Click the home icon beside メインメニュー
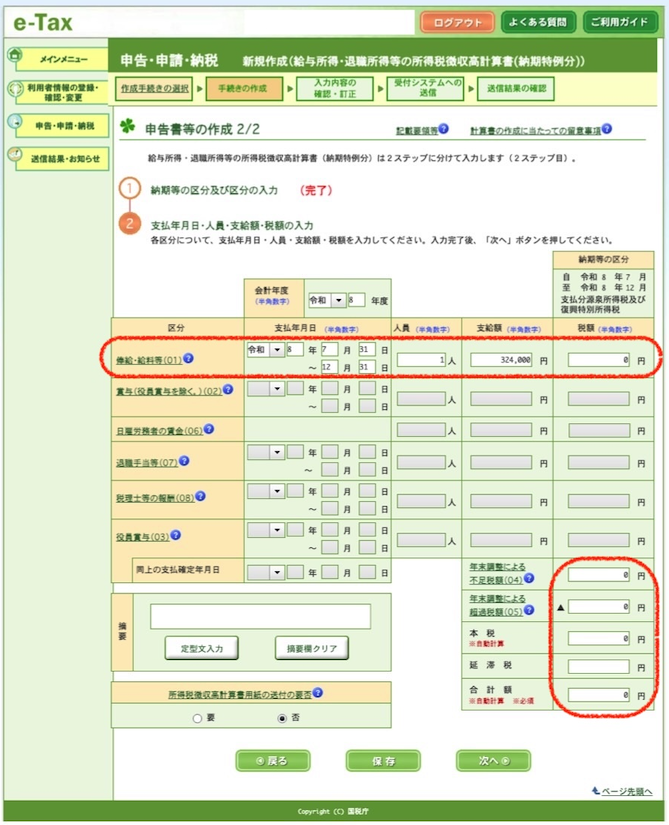Viewport: 669px width, 825px height. (x=15, y=54)
